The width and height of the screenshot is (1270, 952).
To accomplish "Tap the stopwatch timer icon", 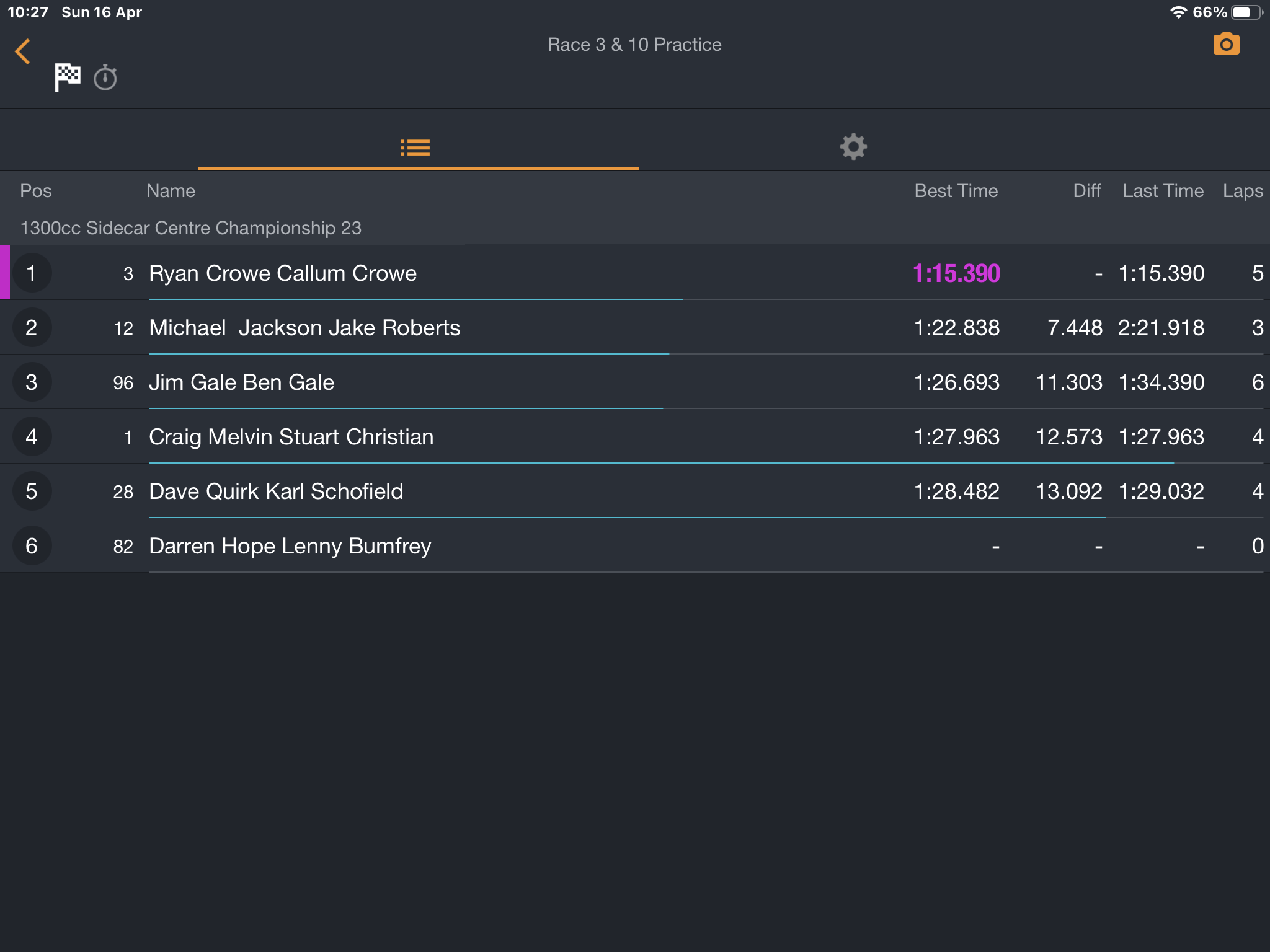I will 105,77.
